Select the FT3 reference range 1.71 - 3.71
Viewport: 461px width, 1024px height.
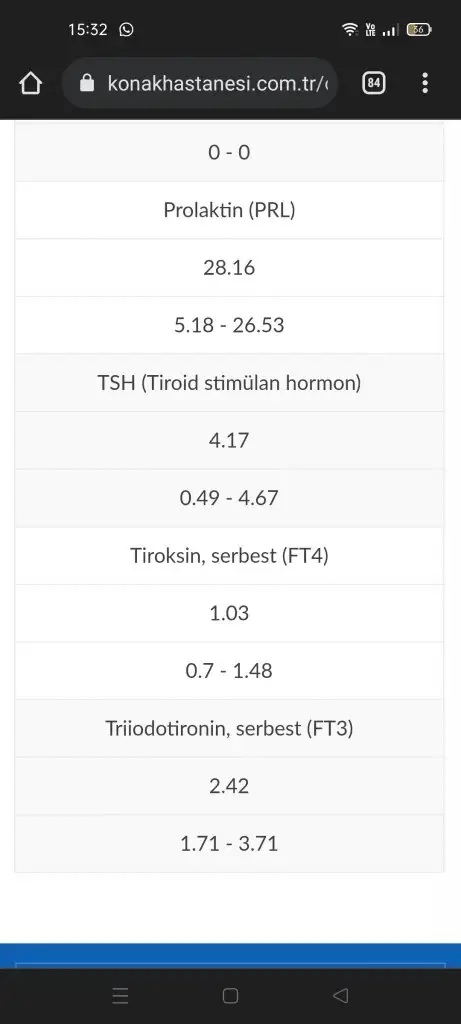coord(229,843)
